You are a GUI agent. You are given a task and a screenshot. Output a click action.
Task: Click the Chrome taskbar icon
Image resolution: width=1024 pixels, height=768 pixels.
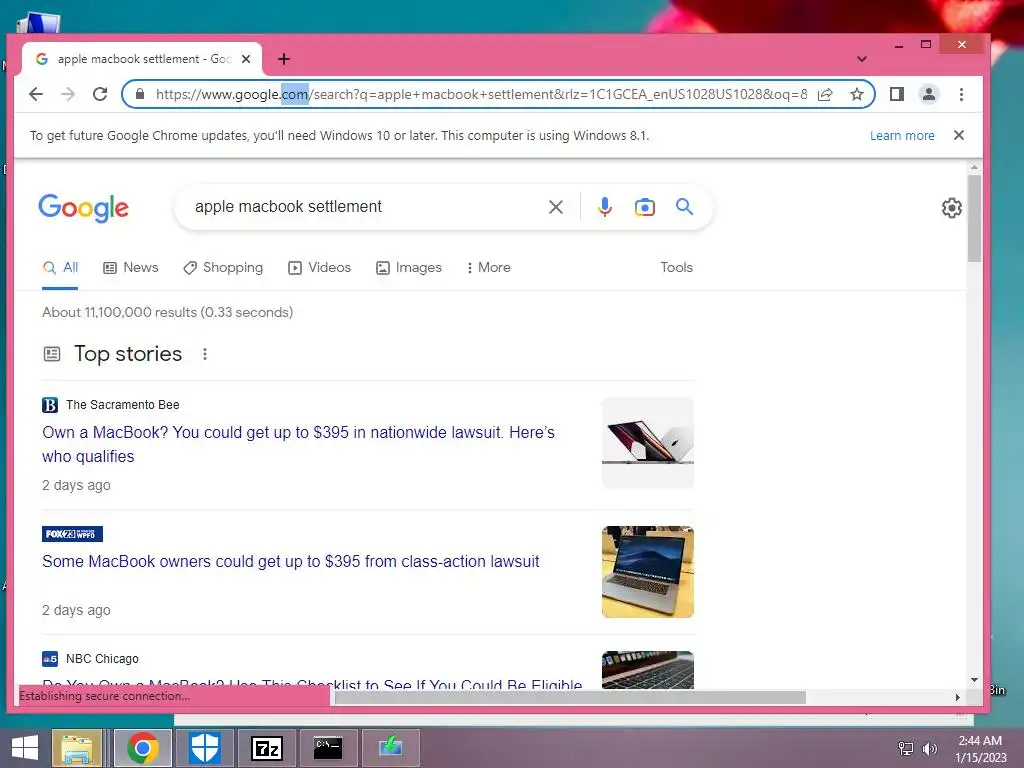pyautogui.click(x=143, y=748)
